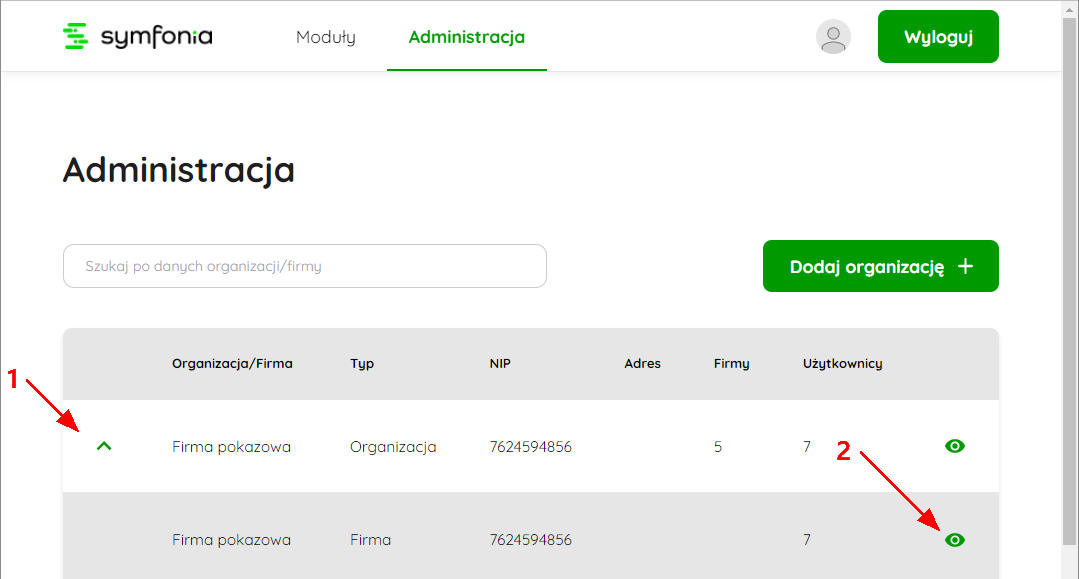Focus the organization search field
Viewport: 1079px width, 579px height.
tap(305, 266)
